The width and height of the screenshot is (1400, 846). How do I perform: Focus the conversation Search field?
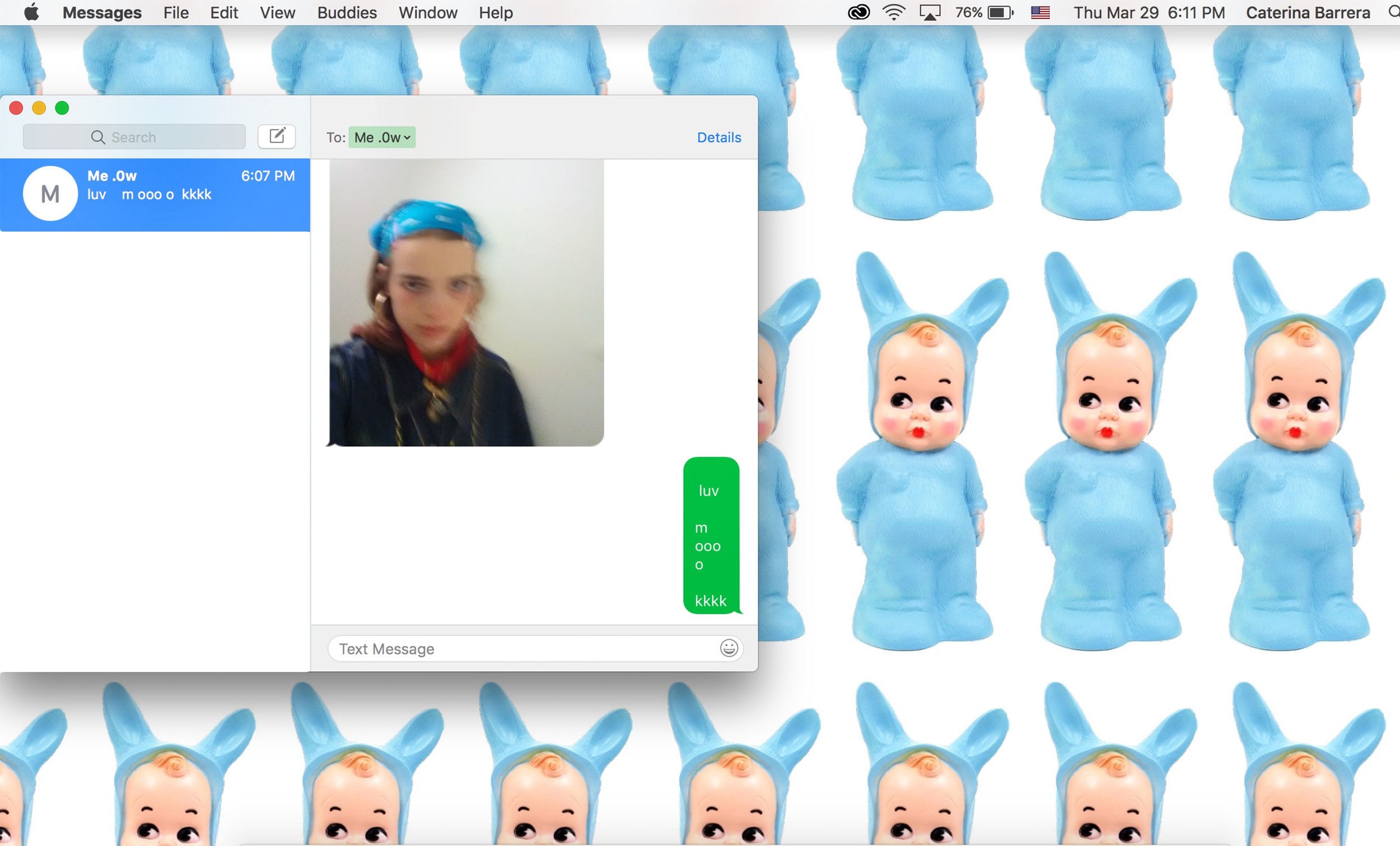[134, 137]
